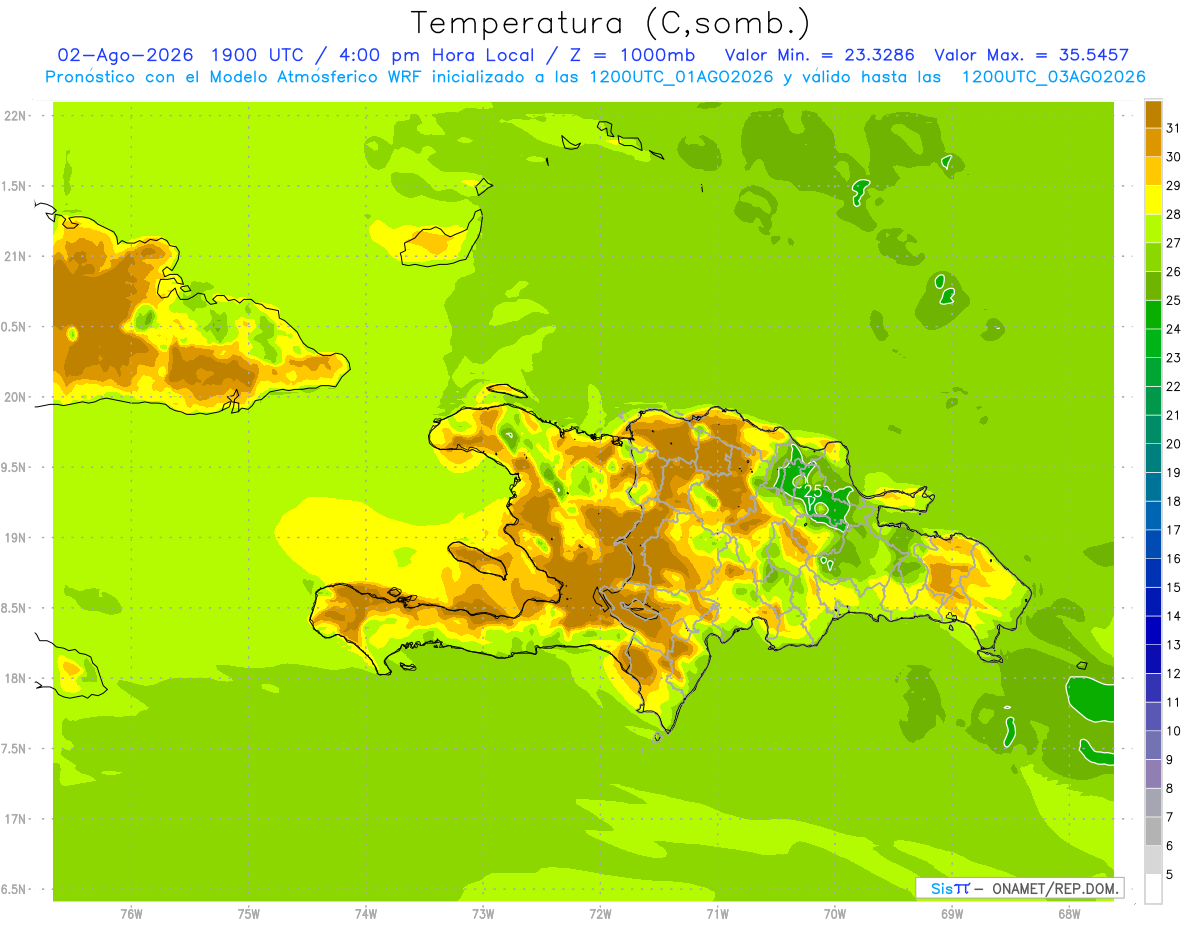Select the '72W' longitude axis label
This screenshot has height=927, width=1200.
[x=600, y=913]
